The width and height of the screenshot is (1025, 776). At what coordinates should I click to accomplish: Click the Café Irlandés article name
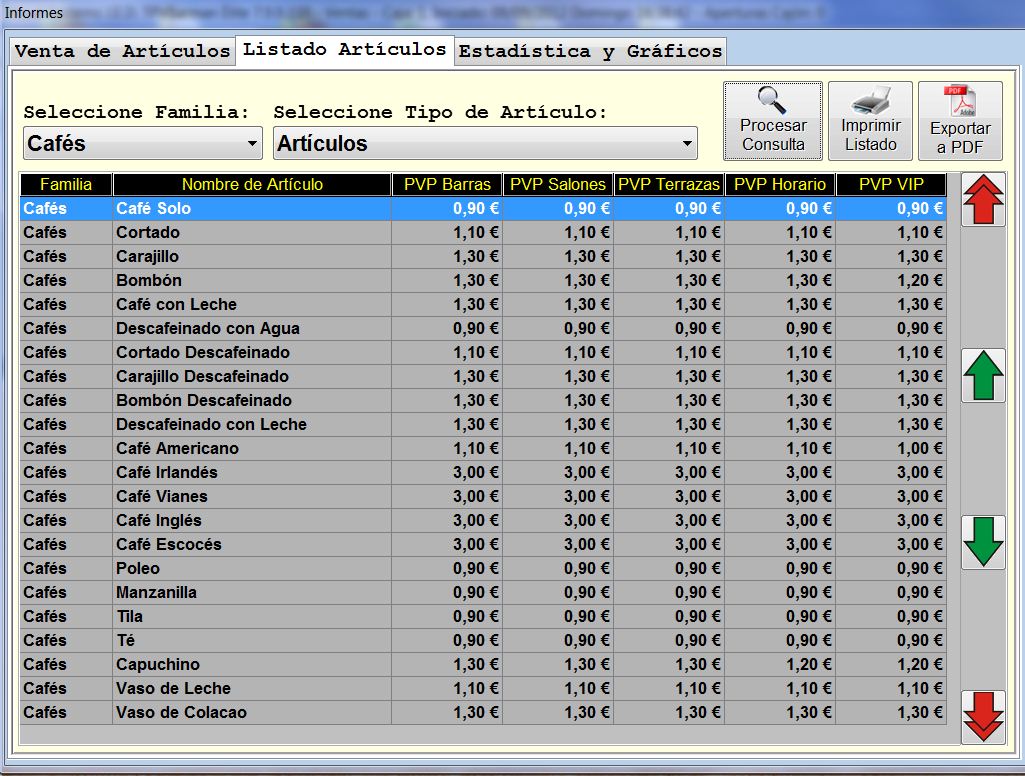point(166,472)
